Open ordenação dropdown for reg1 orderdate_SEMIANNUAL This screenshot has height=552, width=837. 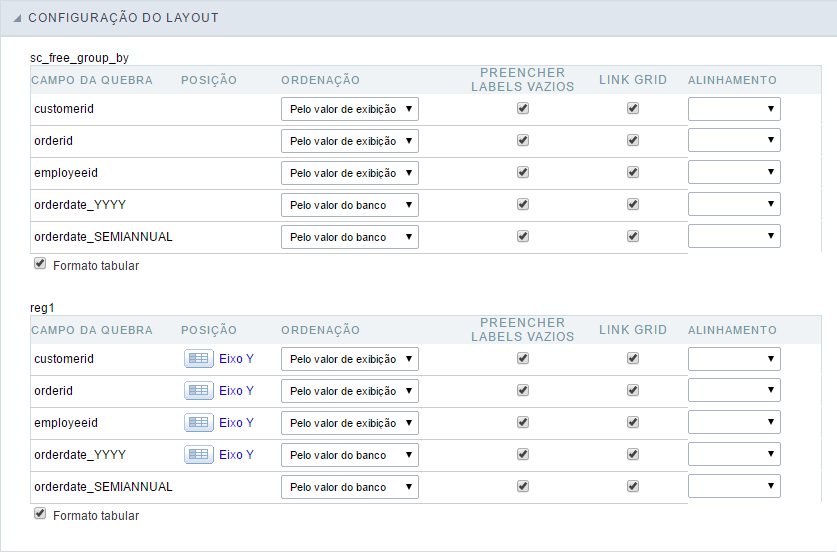pos(350,487)
